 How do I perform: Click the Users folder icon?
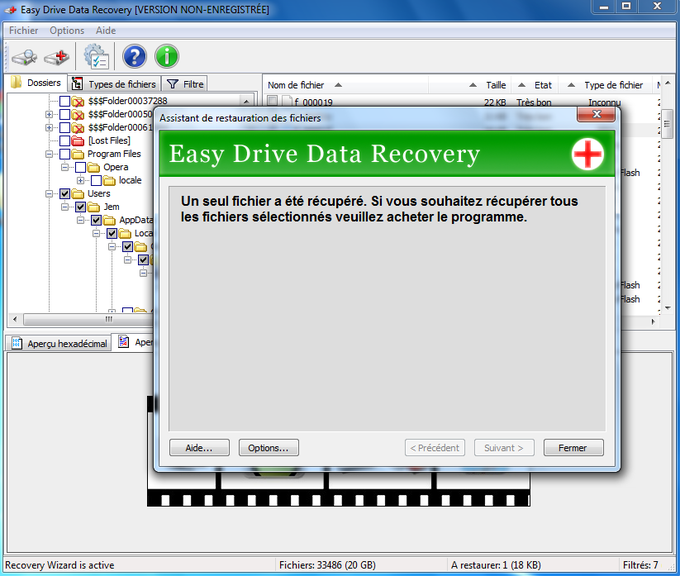(x=78, y=194)
